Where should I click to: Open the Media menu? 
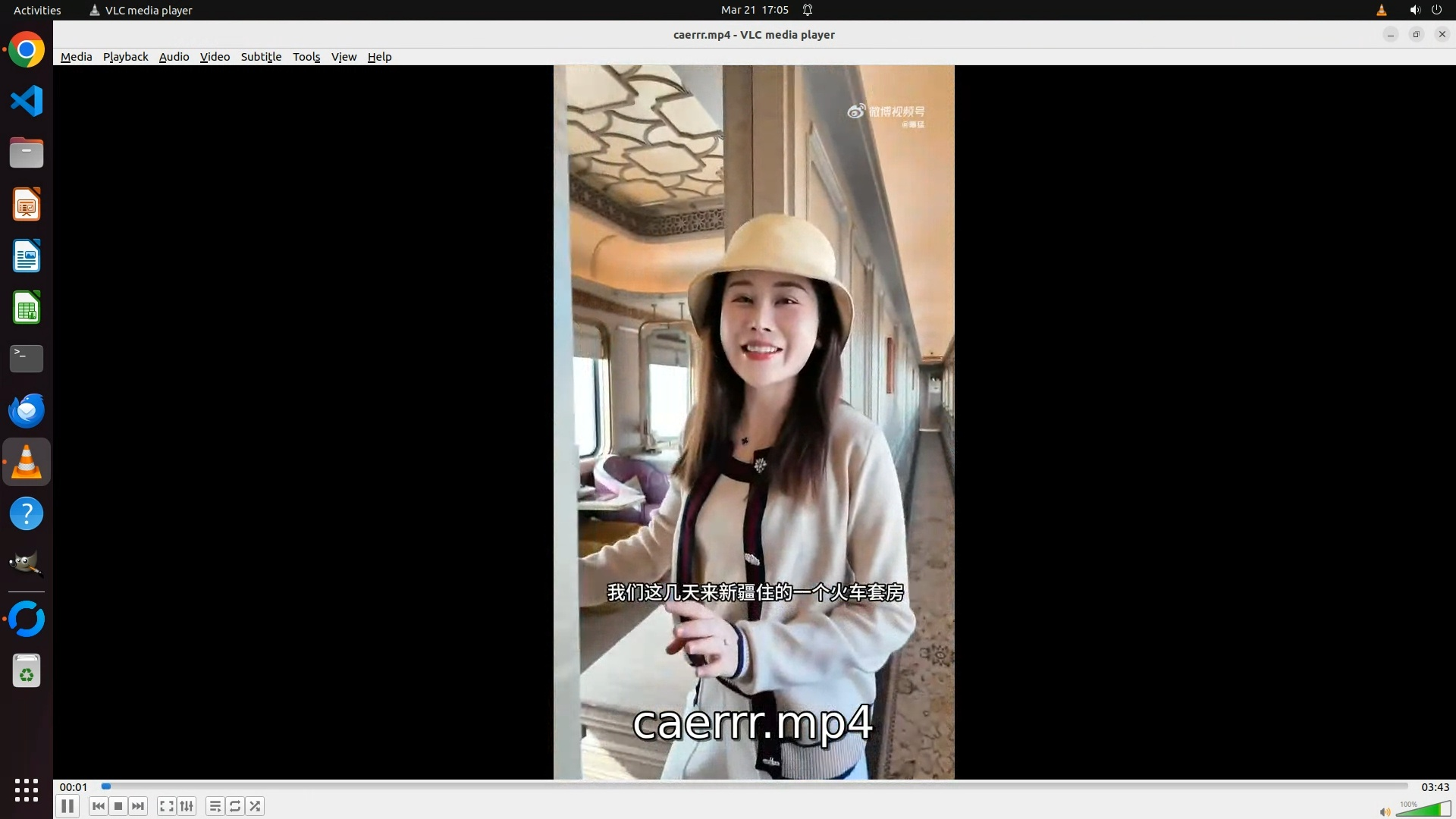click(76, 57)
